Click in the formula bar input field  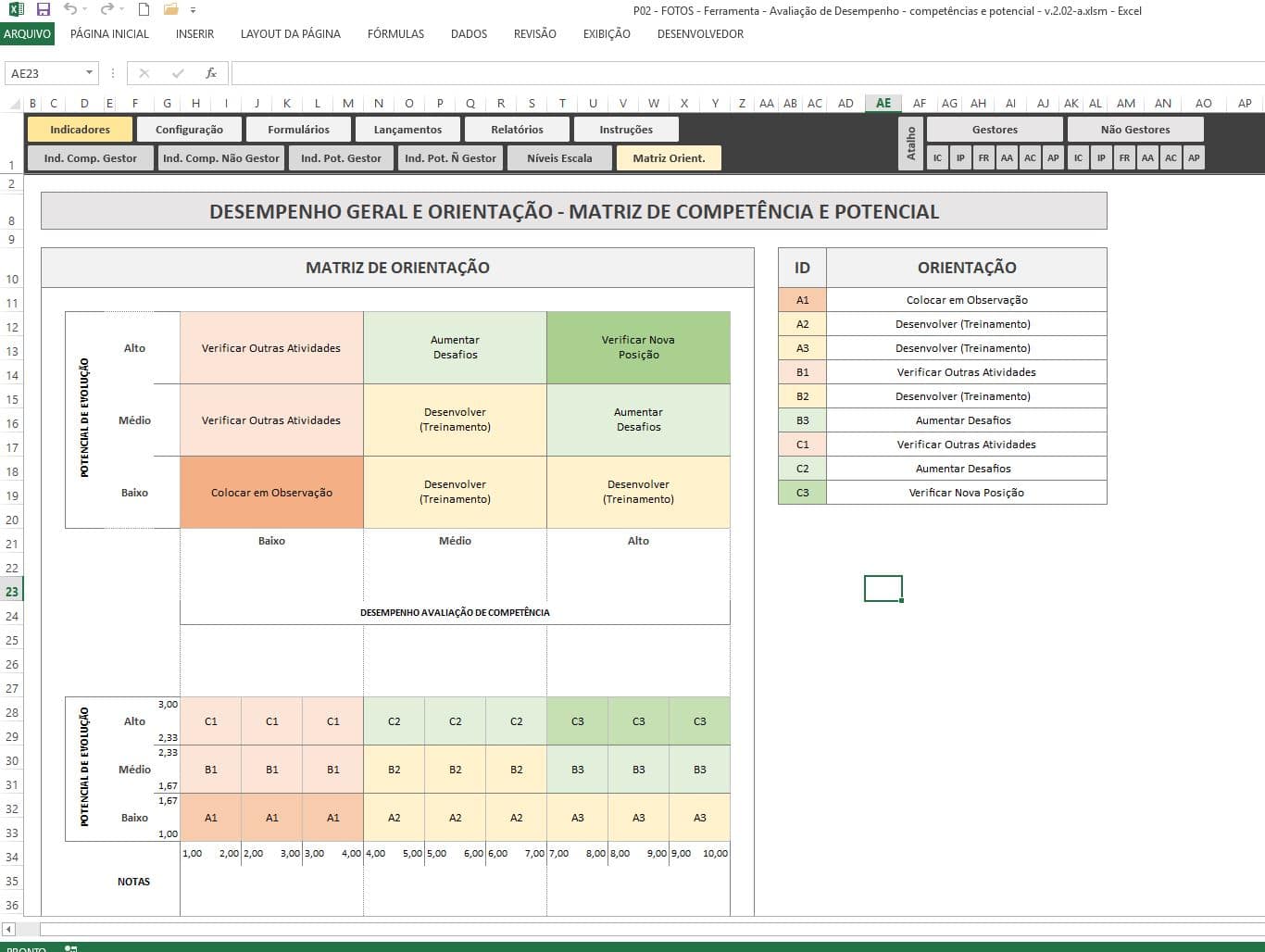pos(746,73)
